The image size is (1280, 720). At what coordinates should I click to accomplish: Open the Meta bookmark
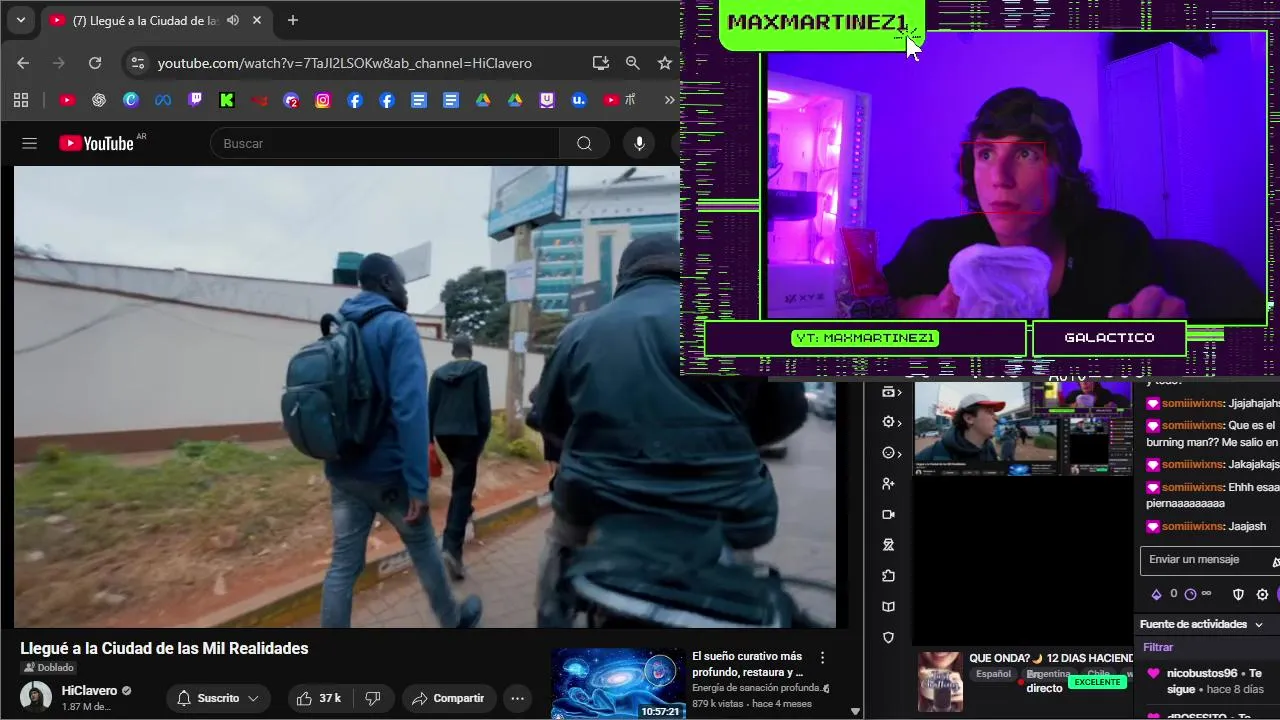coord(163,100)
